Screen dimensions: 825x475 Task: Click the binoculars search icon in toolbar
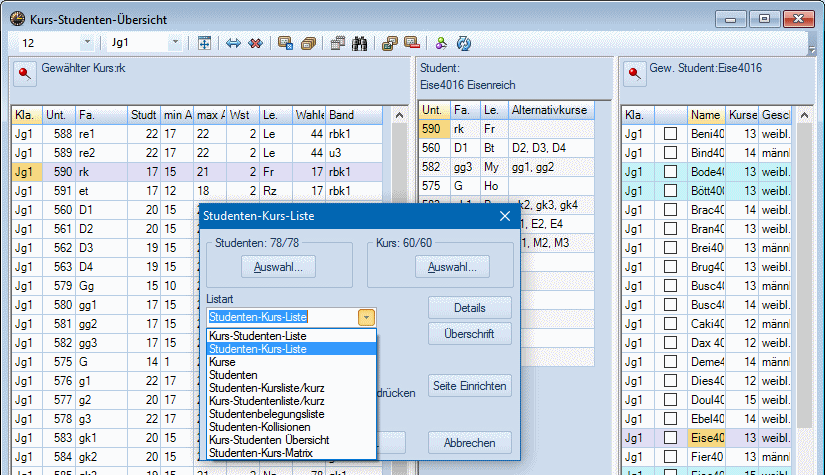(361, 43)
